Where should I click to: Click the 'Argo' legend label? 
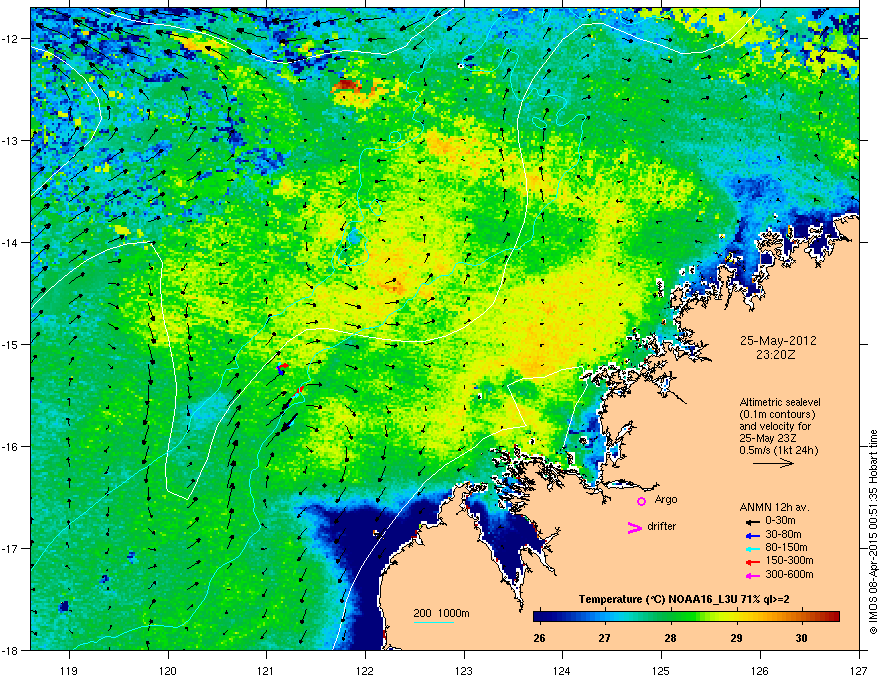(x=666, y=499)
